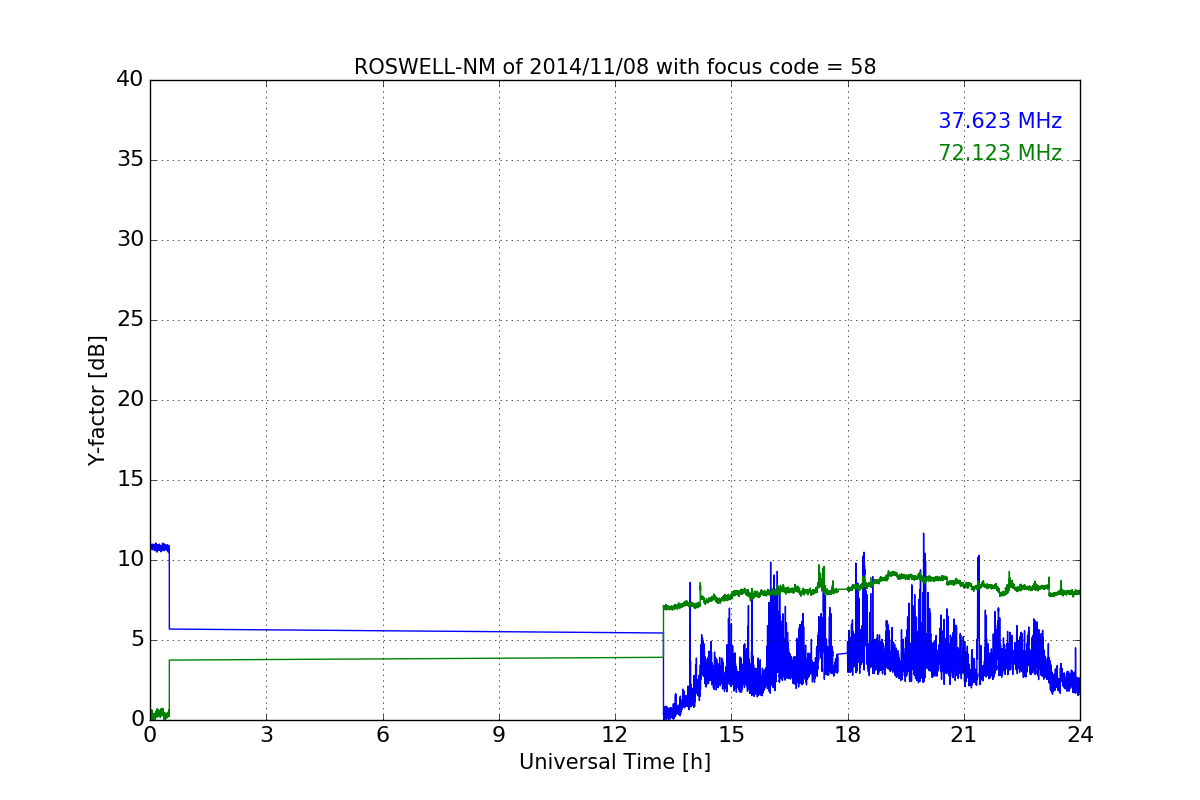Click the x-axis tick label 18
Viewport: 1200px width, 800px height.
coord(848,735)
